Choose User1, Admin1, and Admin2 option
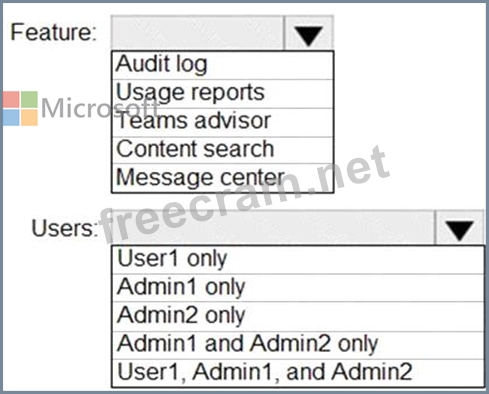Viewport: 489px width, 394px height. point(298,373)
